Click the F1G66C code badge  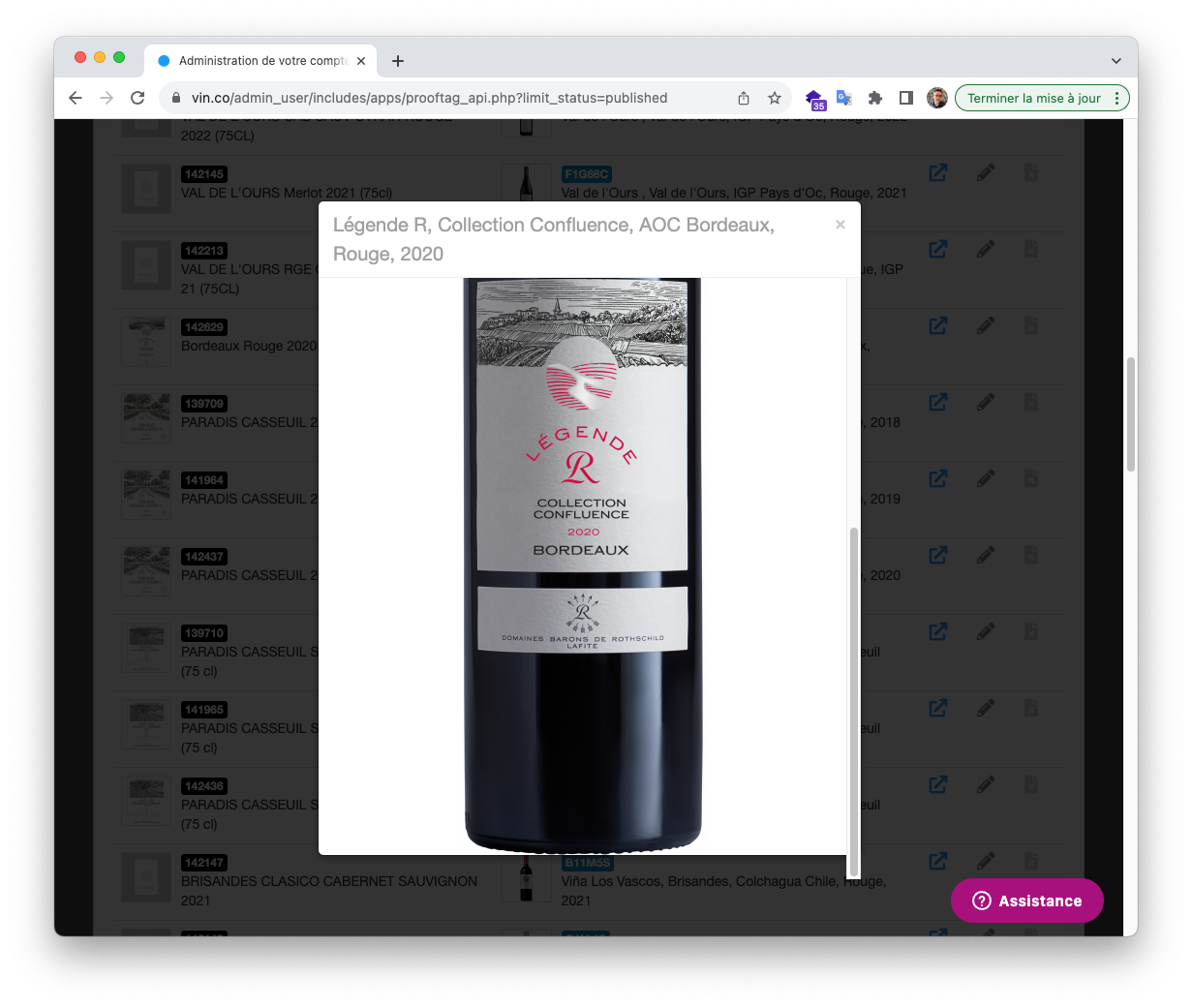(x=587, y=174)
